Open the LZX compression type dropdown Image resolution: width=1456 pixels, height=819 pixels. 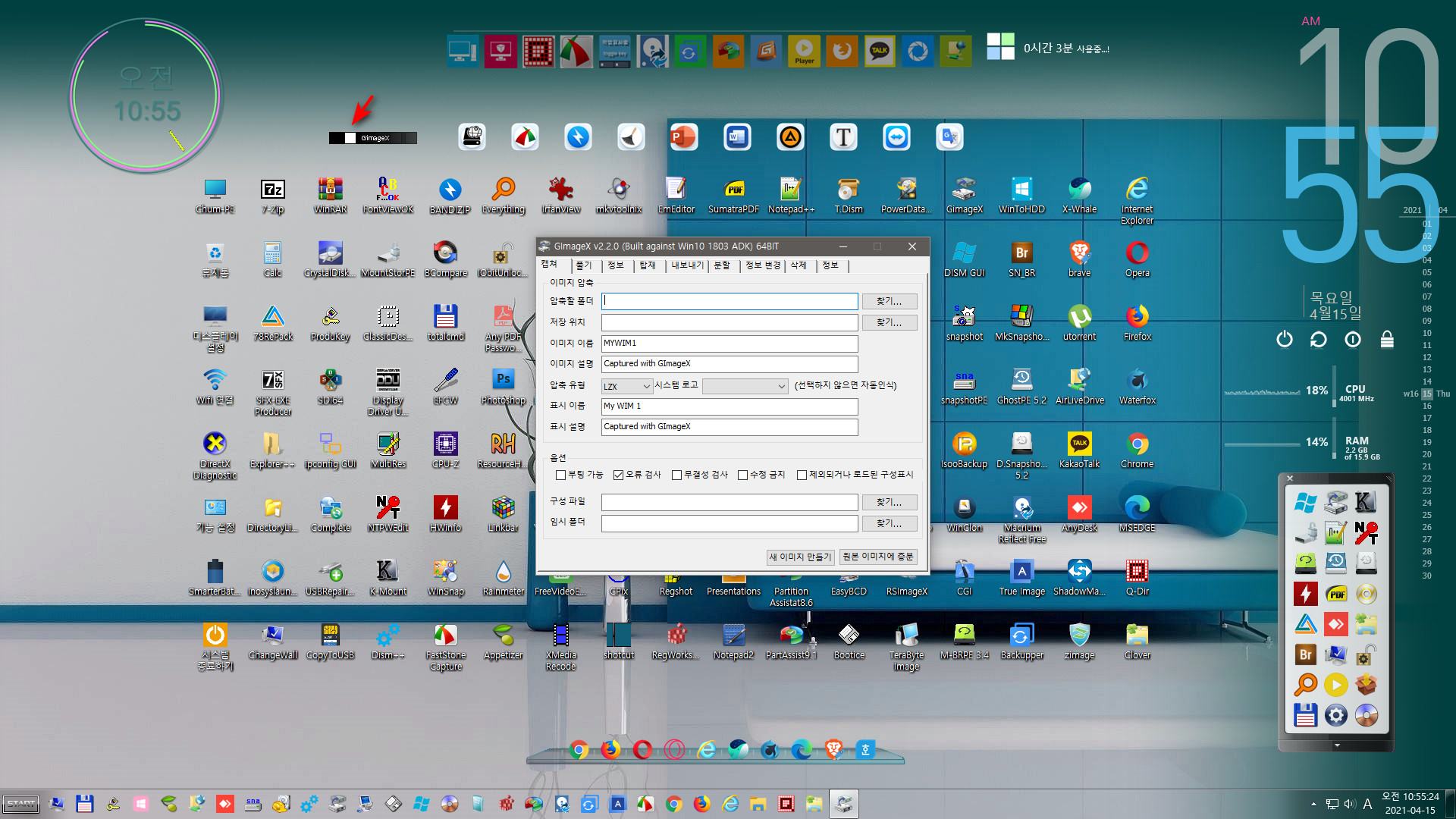point(626,386)
